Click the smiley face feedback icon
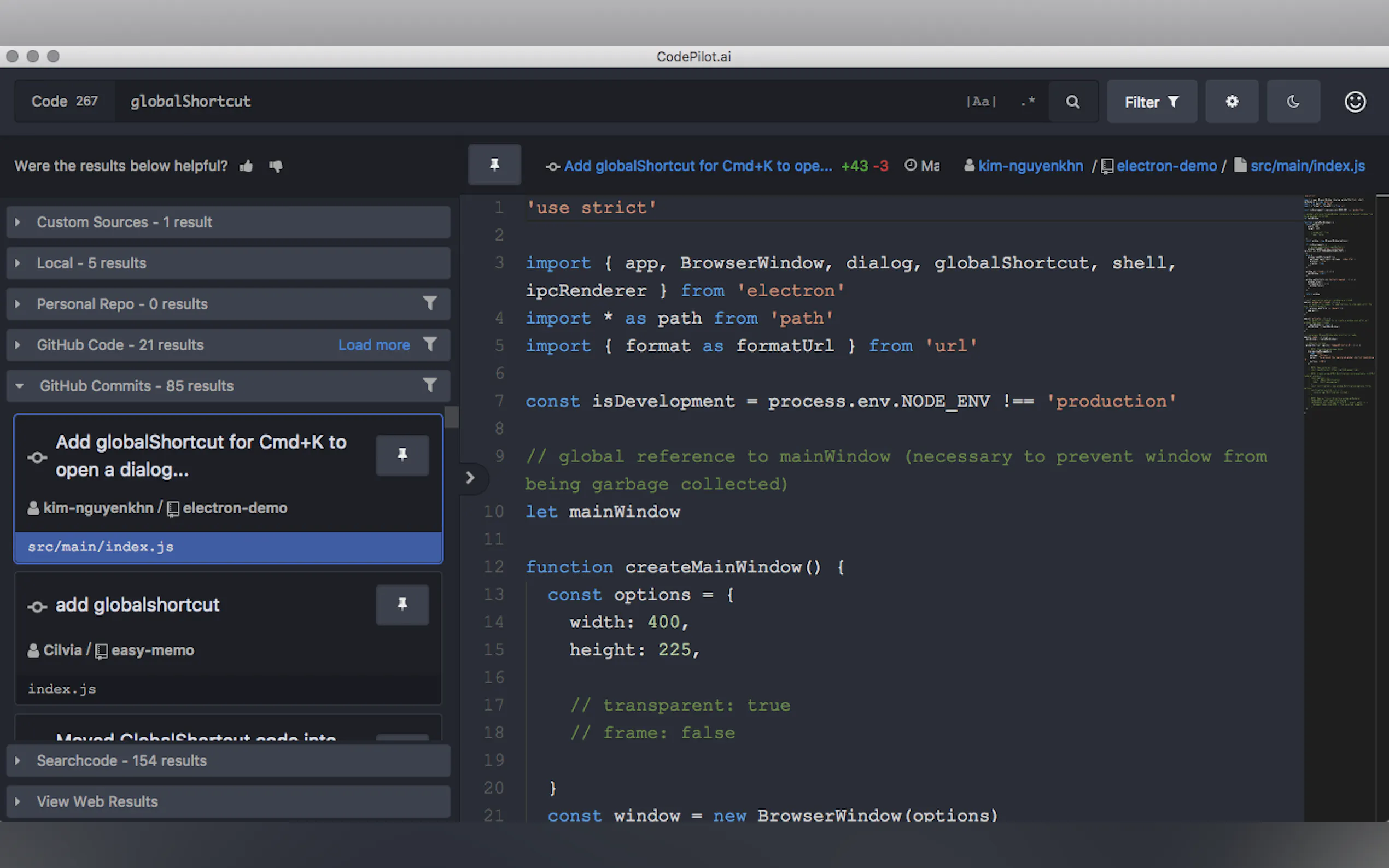The image size is (1389, 868). point(1355,102)
